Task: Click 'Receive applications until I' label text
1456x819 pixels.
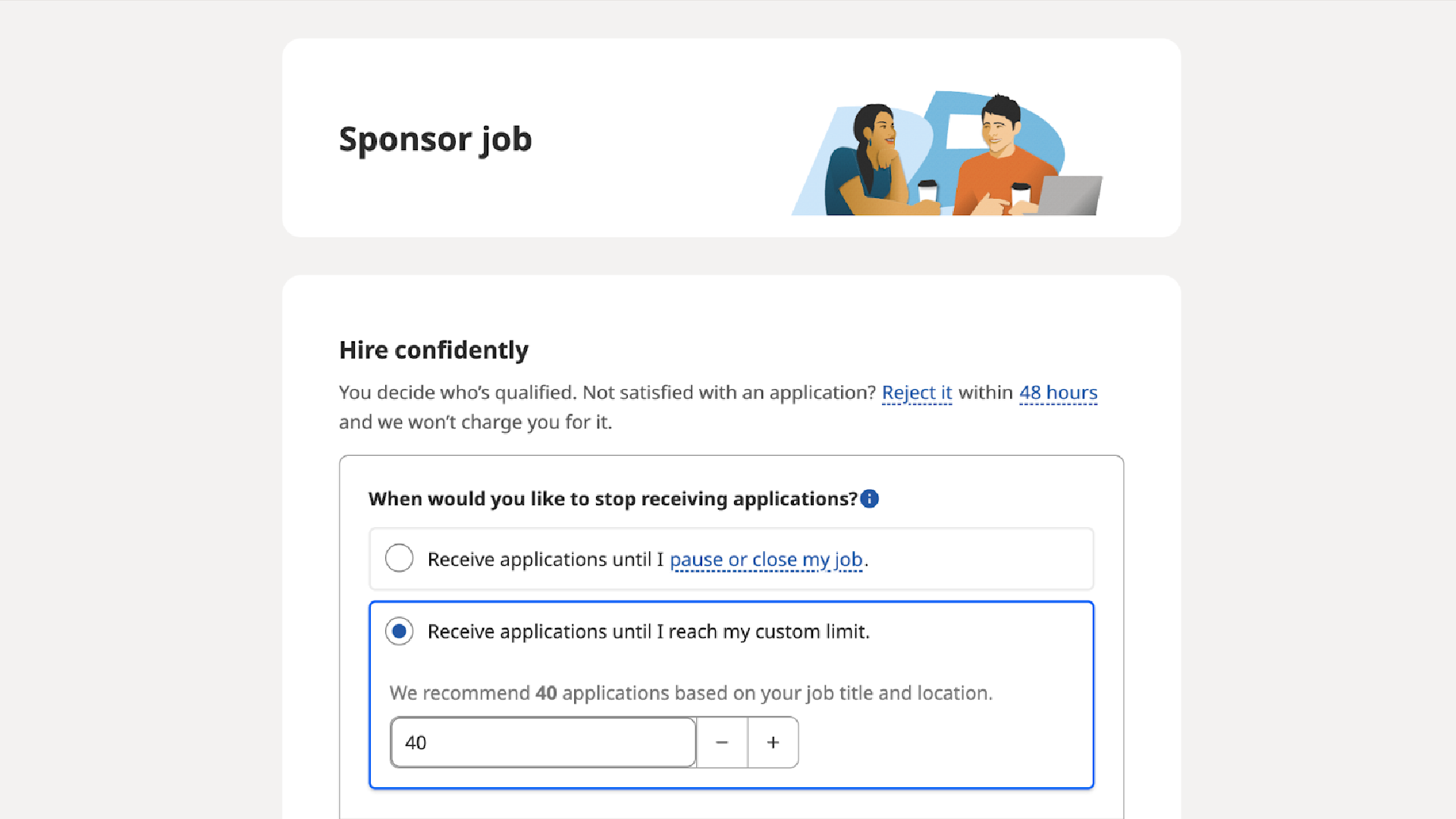Action: pyautogui.click(x=545, y=560)
